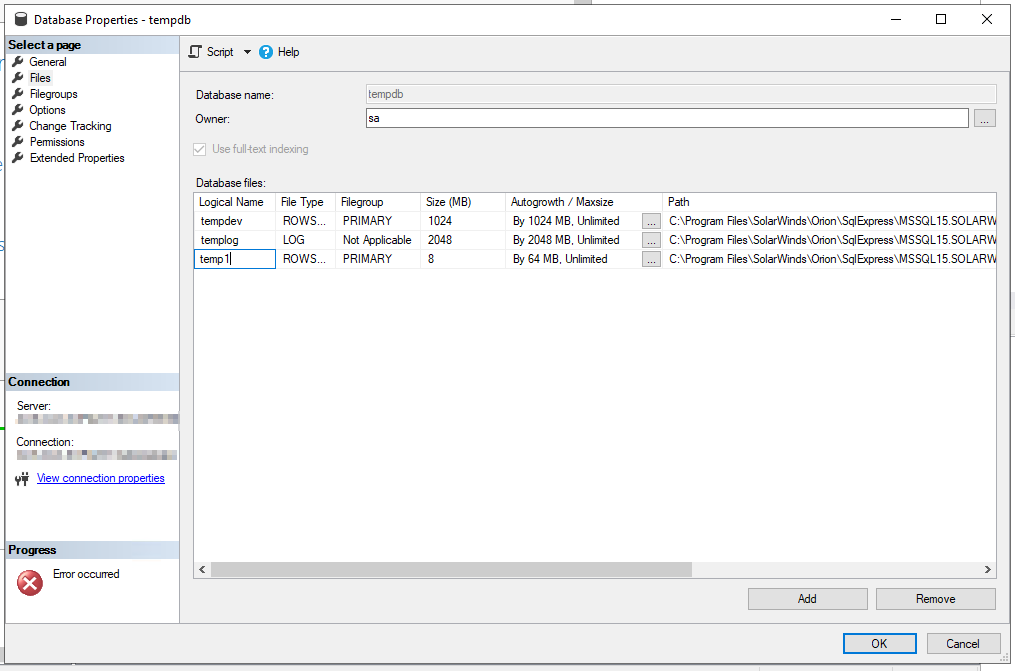This screenshot has height=671, width=1015.
Task: Open autogrowth settings for tempdev via ellipsis
Action: point(651,220)
